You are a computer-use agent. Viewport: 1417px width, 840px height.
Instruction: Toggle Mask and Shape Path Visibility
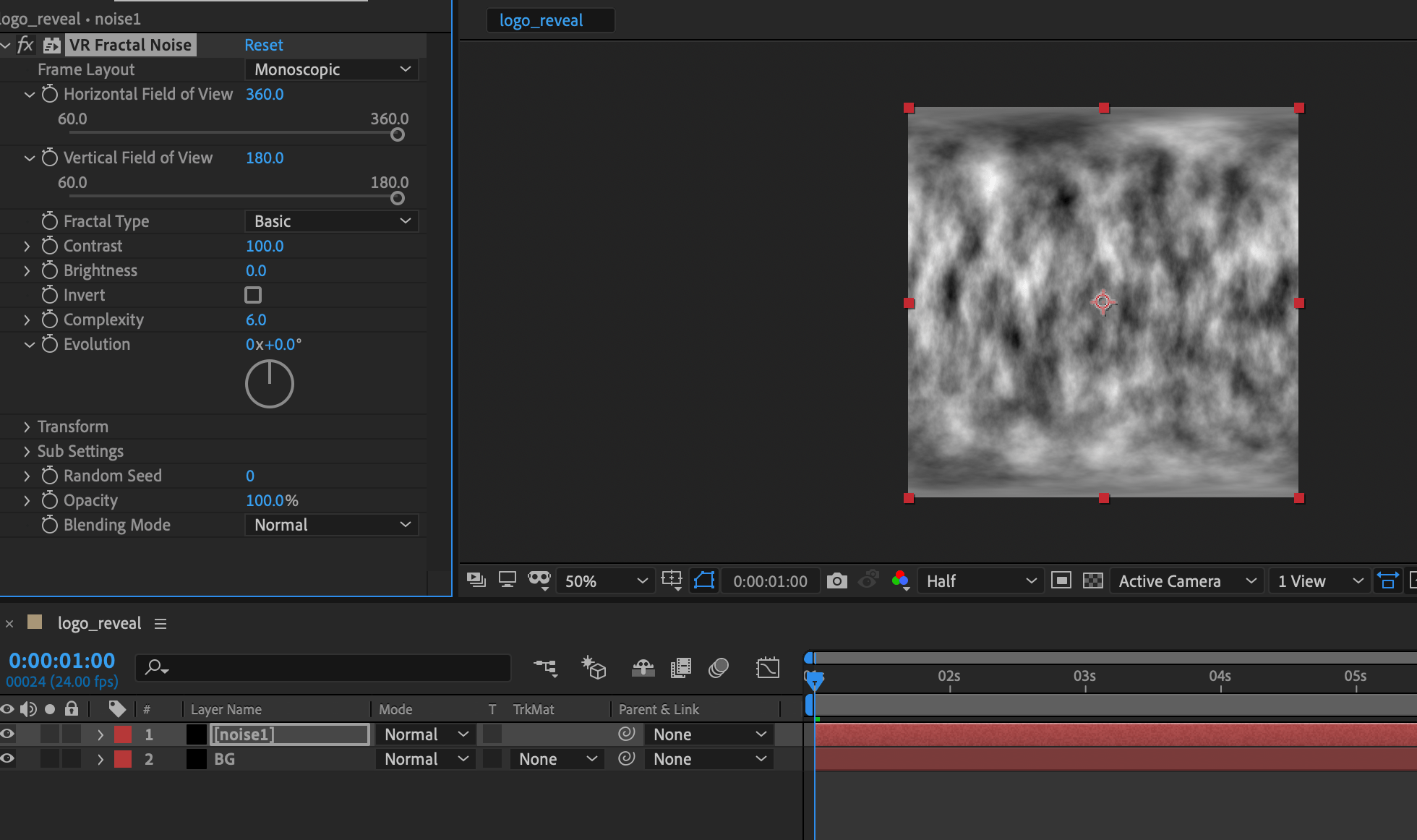point(704,580)
